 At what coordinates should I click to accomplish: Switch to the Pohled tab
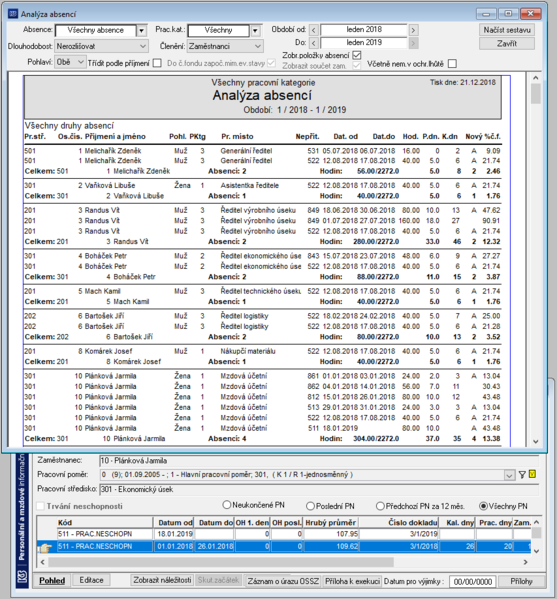click(52, 580)
